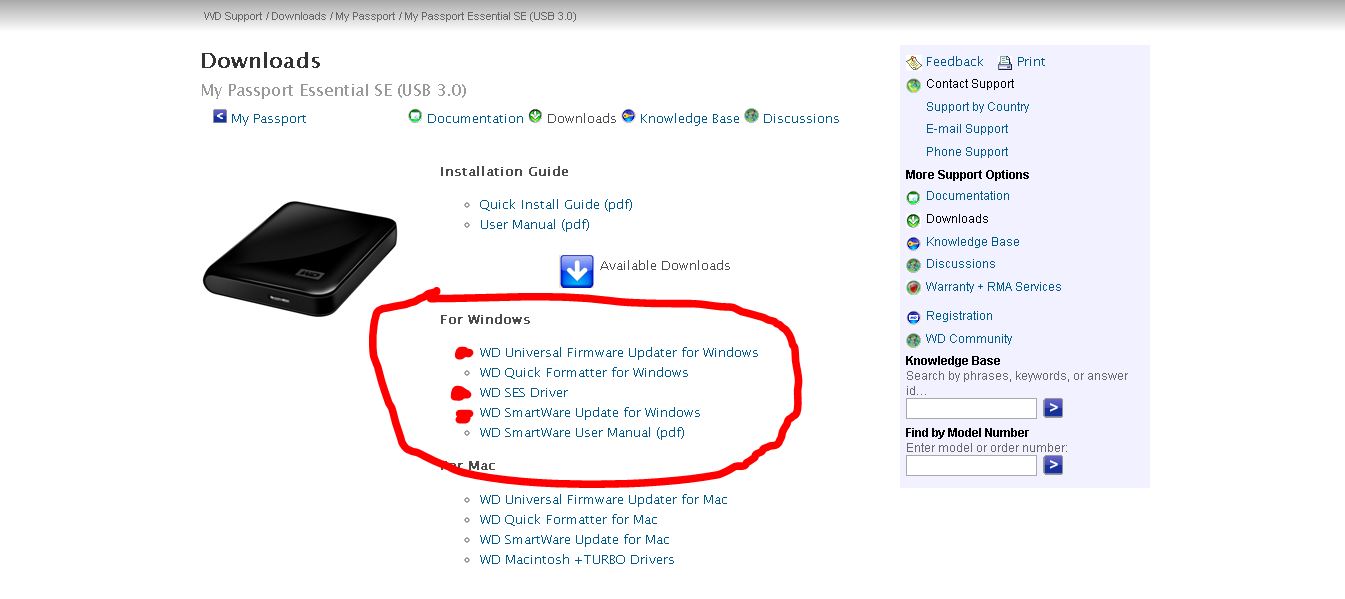
Task: Click the Discussions globe icon in navigation bar
Action: (751, 116)
